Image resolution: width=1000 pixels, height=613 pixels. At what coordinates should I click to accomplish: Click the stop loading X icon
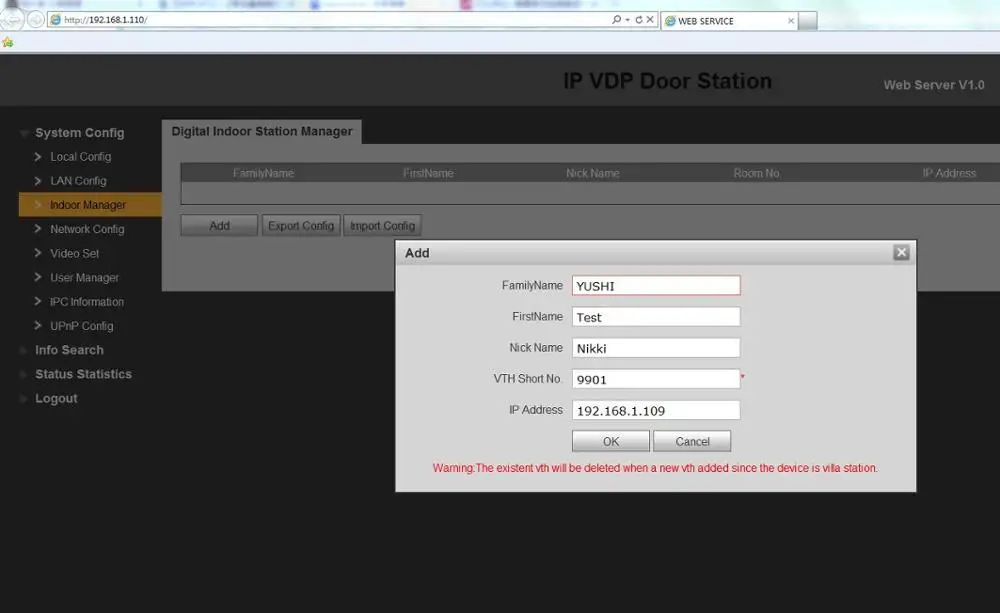tap(650, 20)
